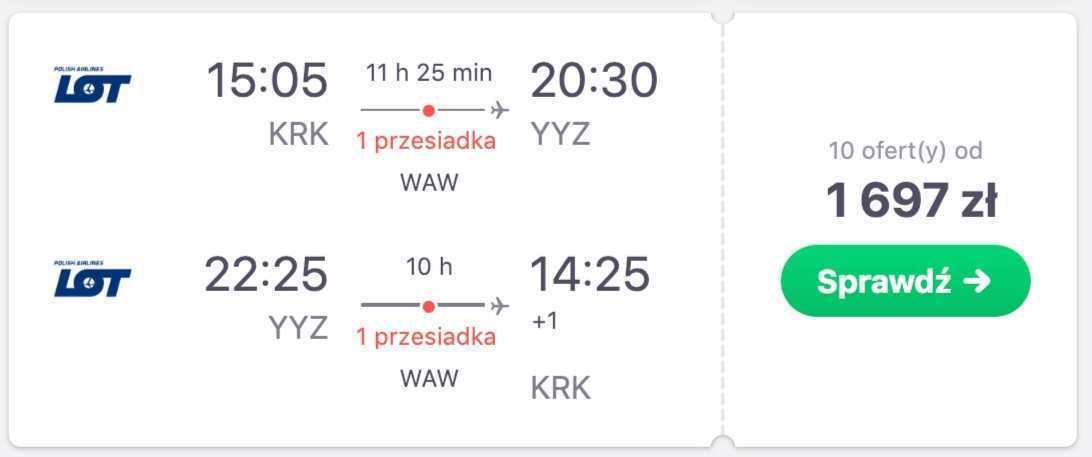1092x457 pixels.
Task: Select the 20:30 arrival time
Action: point(594,80)
